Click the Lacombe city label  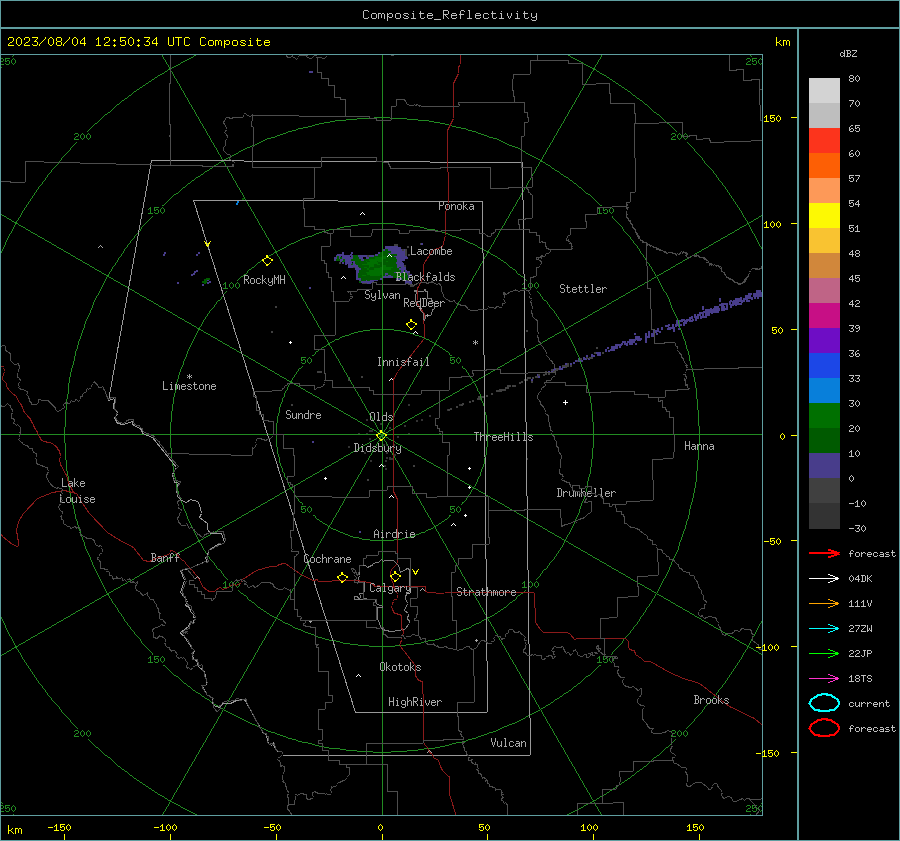pos(431,251)
